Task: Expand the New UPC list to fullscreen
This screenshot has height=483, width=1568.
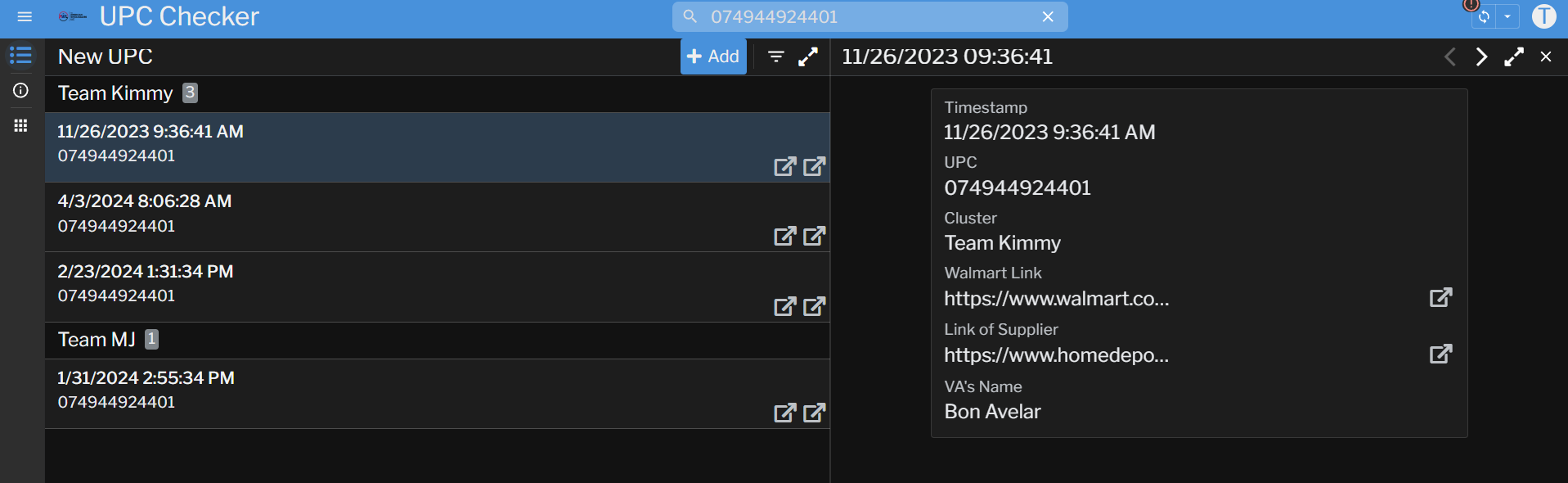Action: click(x=808, y=56)
